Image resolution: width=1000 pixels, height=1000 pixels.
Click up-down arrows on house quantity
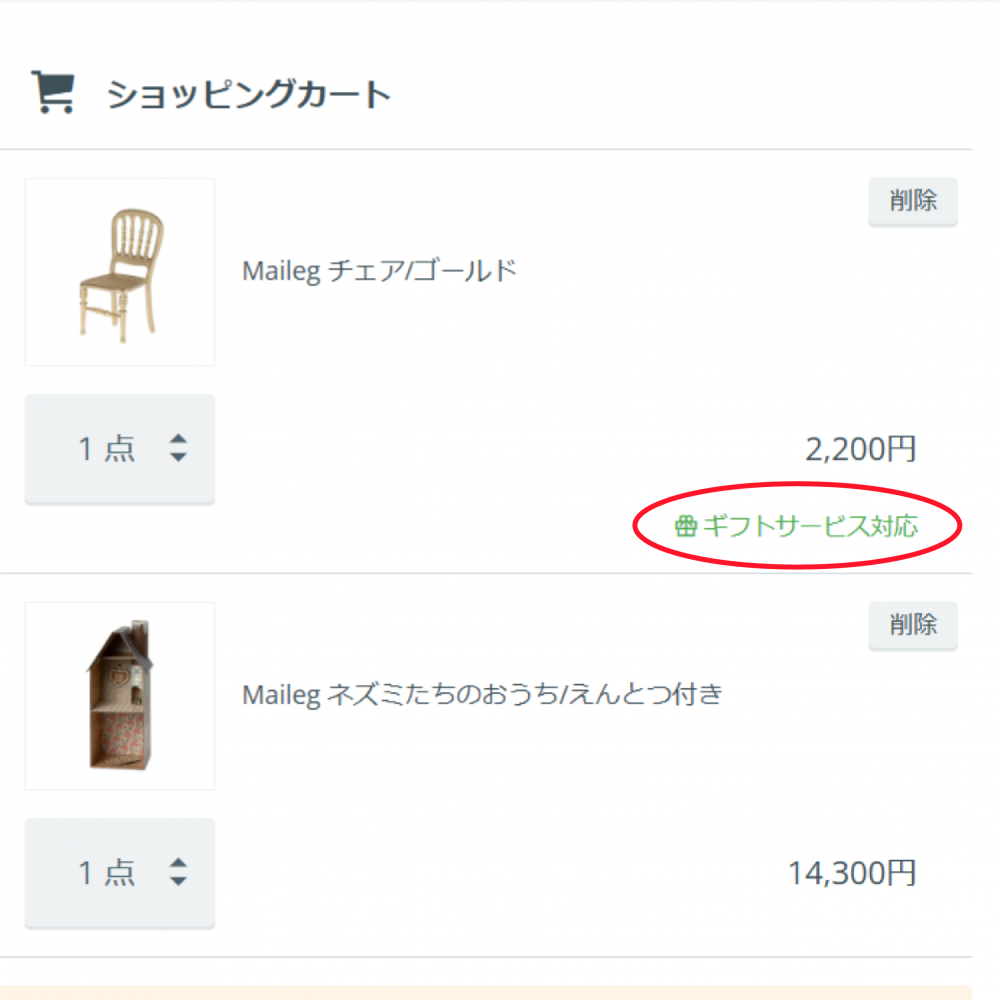pyautogui.click(x=178, y=872)
